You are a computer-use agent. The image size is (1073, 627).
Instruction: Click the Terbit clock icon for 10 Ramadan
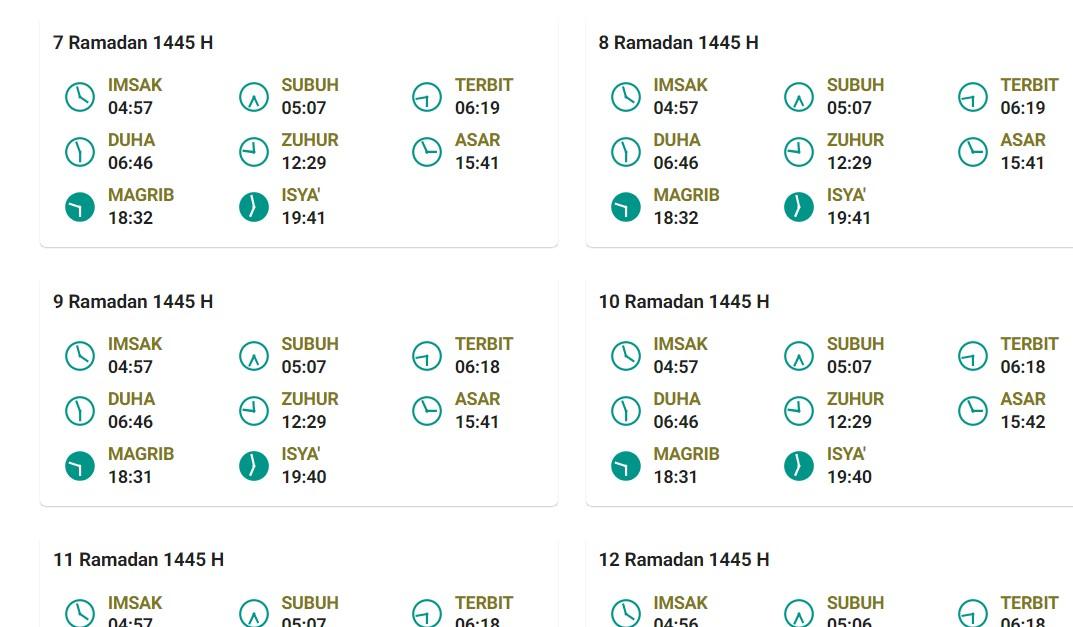coord(973,356)
